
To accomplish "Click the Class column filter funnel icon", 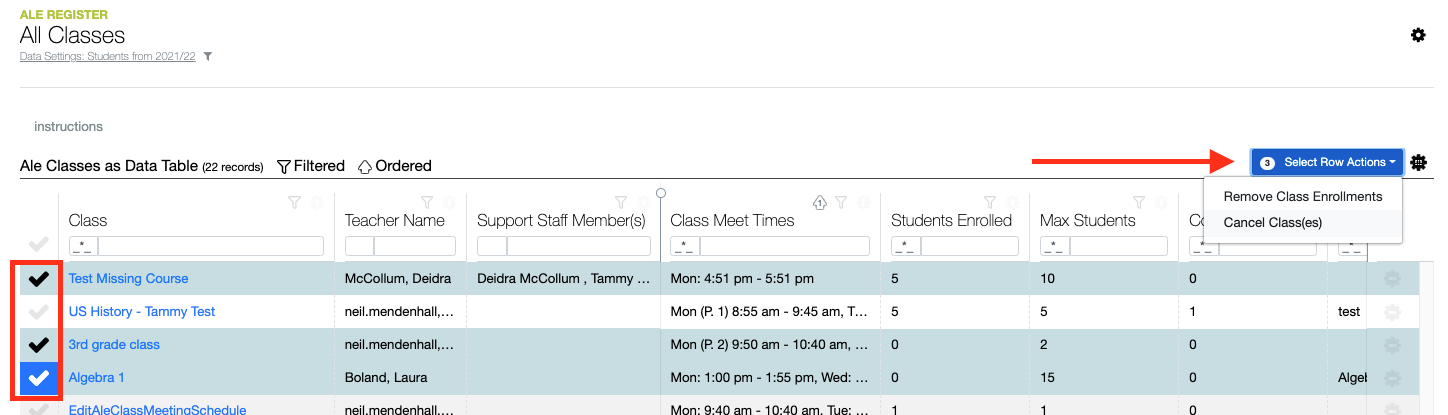I will pos(294,202).
